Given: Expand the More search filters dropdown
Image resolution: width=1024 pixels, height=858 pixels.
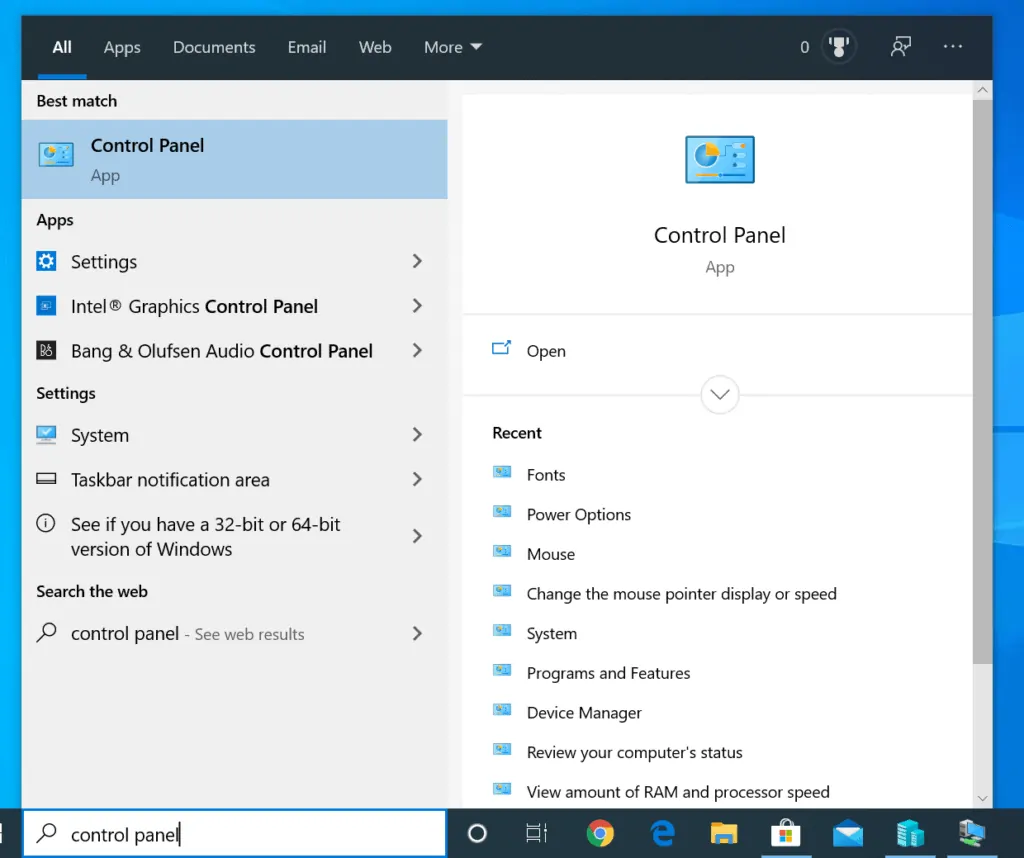Looking at the screenshot, I should (452, 47).
